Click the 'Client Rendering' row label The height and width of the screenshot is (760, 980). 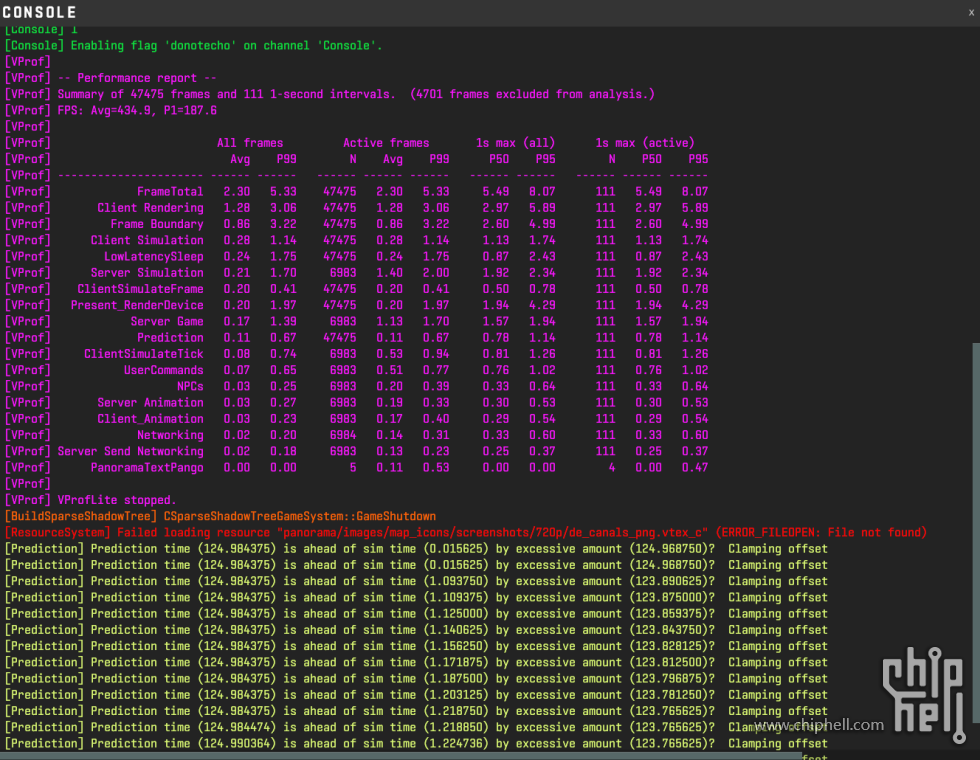[x=150, y=208]
